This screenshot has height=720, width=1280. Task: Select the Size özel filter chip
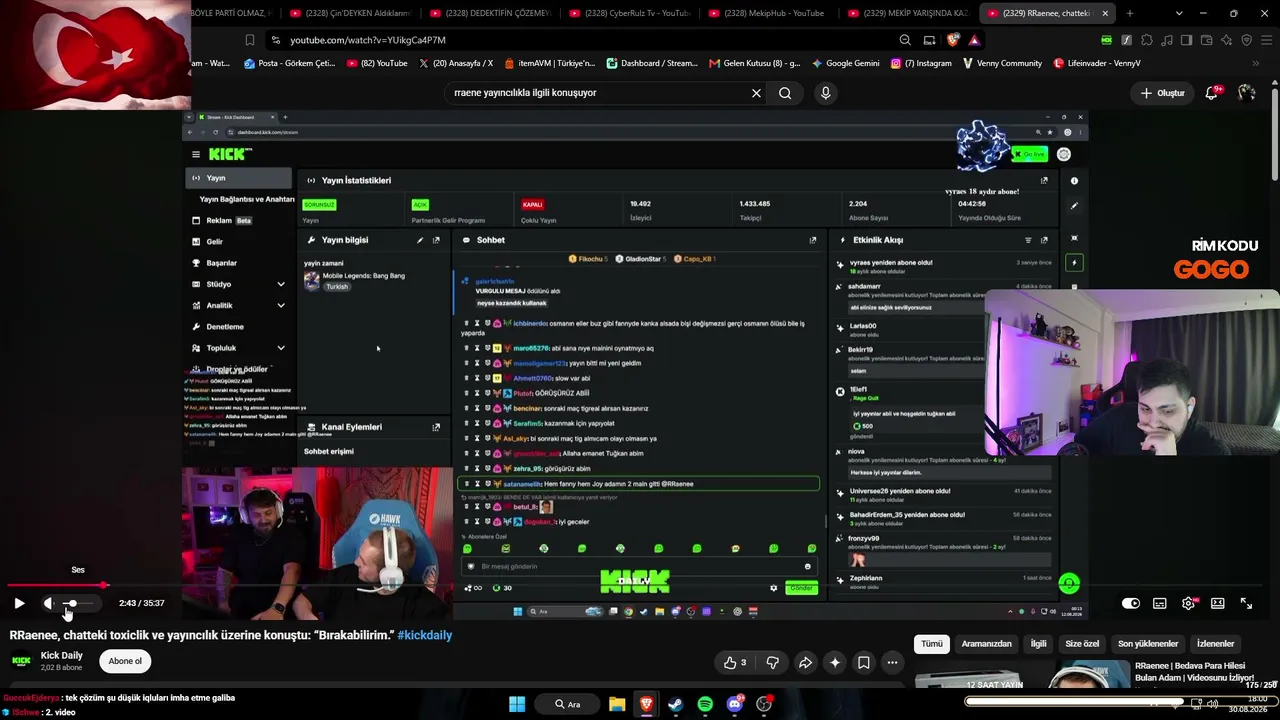point(1082,644)
